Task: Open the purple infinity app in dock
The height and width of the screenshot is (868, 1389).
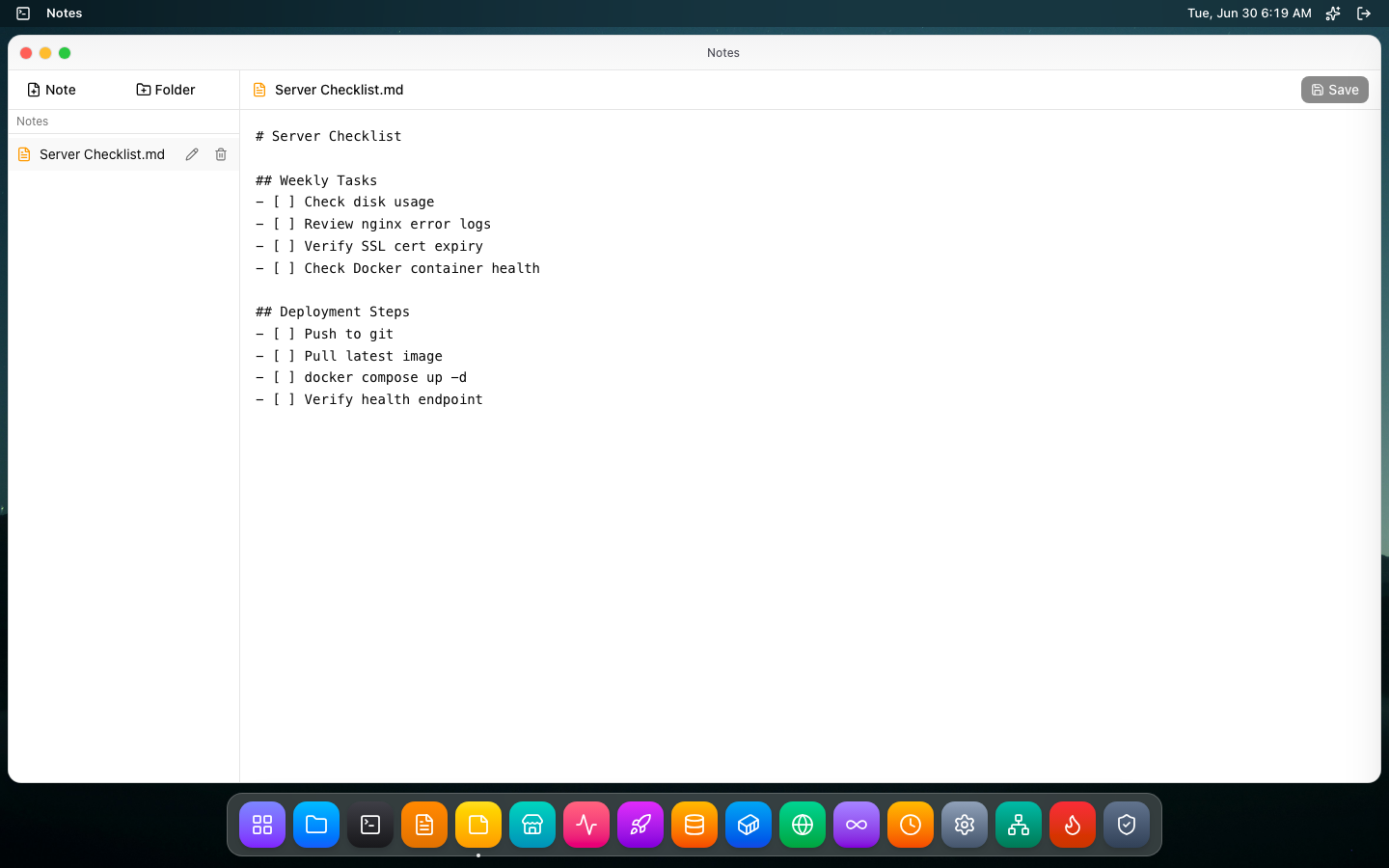Action: 857,825
